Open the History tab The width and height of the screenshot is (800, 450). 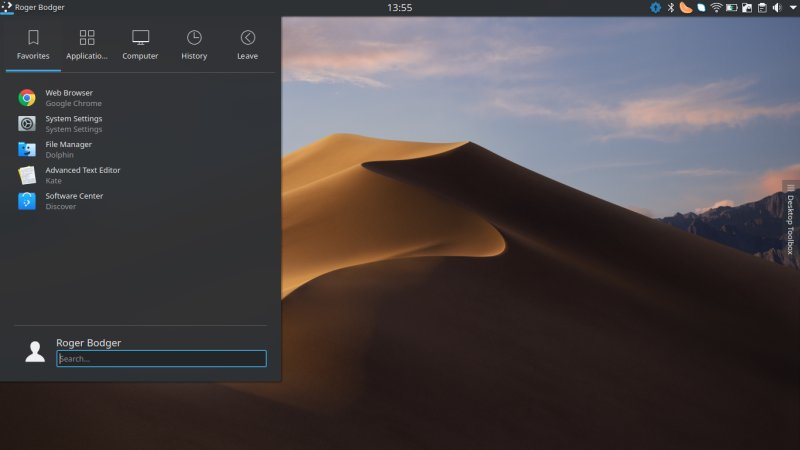coord(194,45)
